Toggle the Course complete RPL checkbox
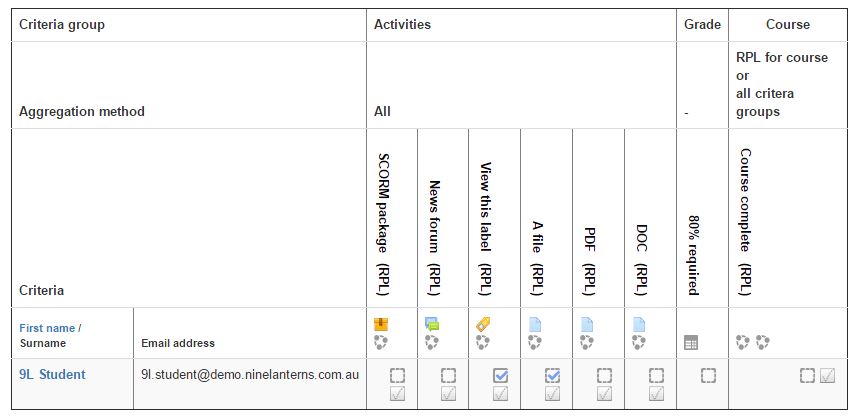The image size is (857, 419). 827,376
